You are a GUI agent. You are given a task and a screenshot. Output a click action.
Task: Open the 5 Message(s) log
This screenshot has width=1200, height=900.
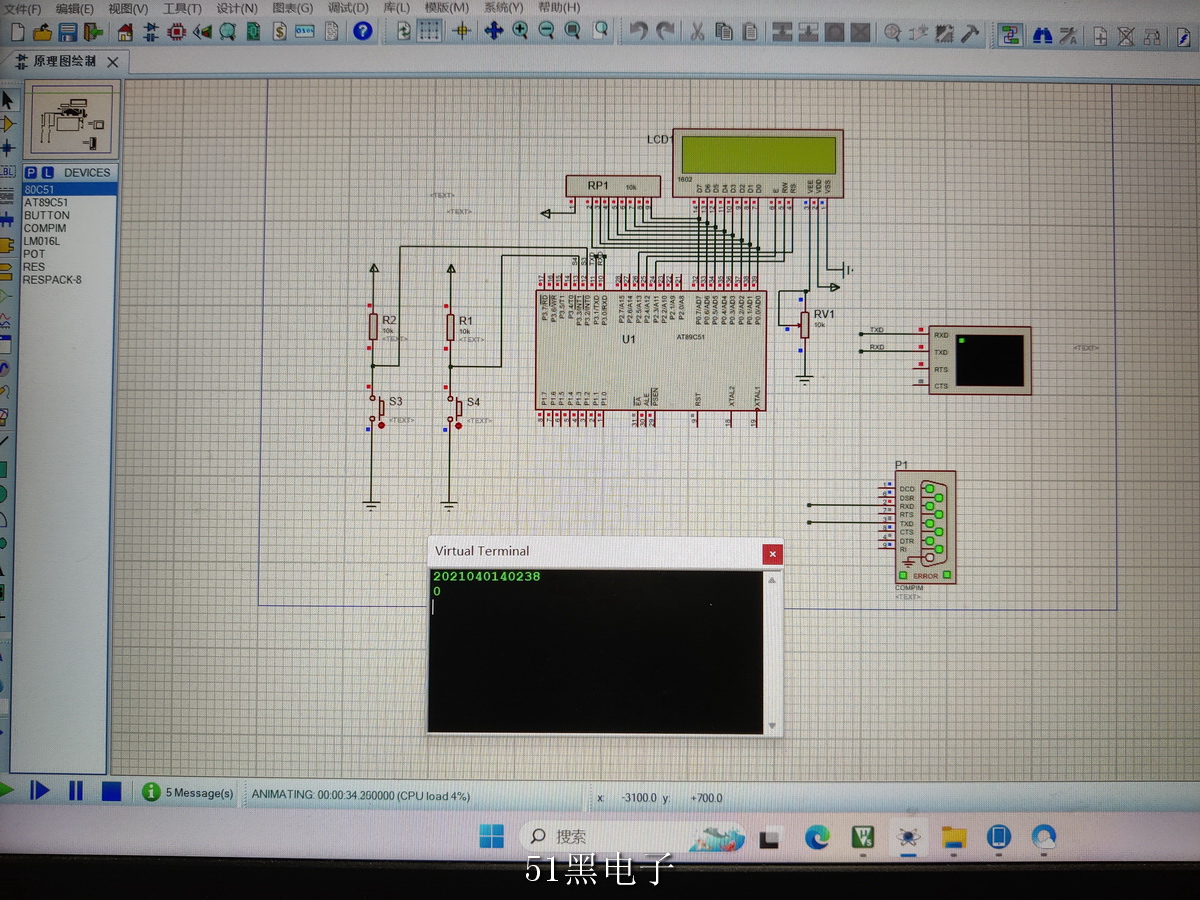(x=187, y=793)
